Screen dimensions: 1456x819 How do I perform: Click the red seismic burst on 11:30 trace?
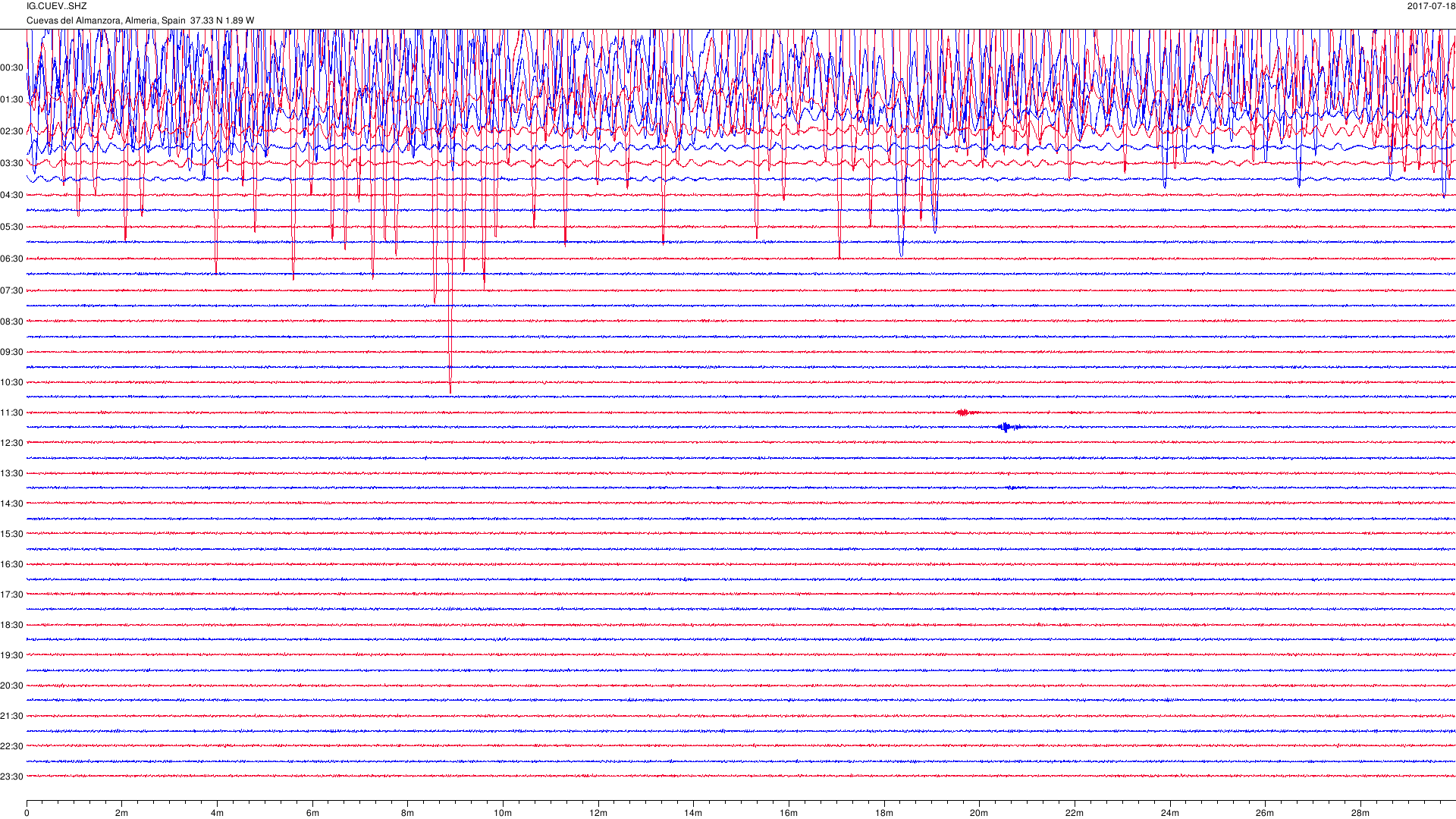965,413
